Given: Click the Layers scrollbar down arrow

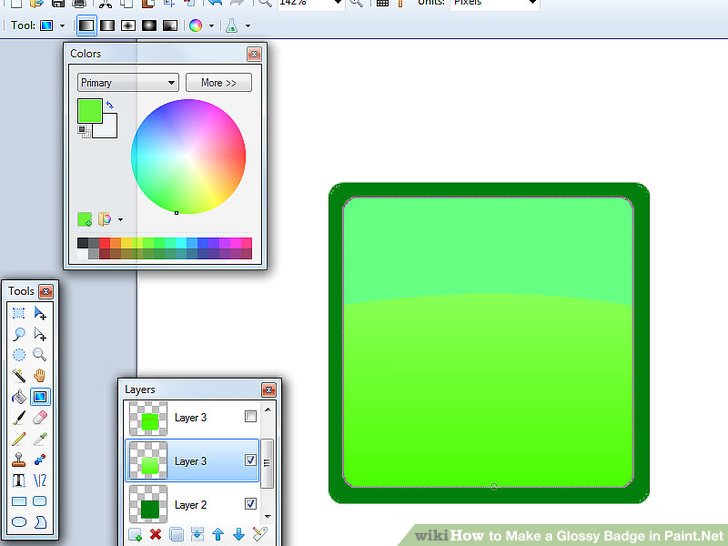Looking at the screenshot, I should [x=267, y=516].
